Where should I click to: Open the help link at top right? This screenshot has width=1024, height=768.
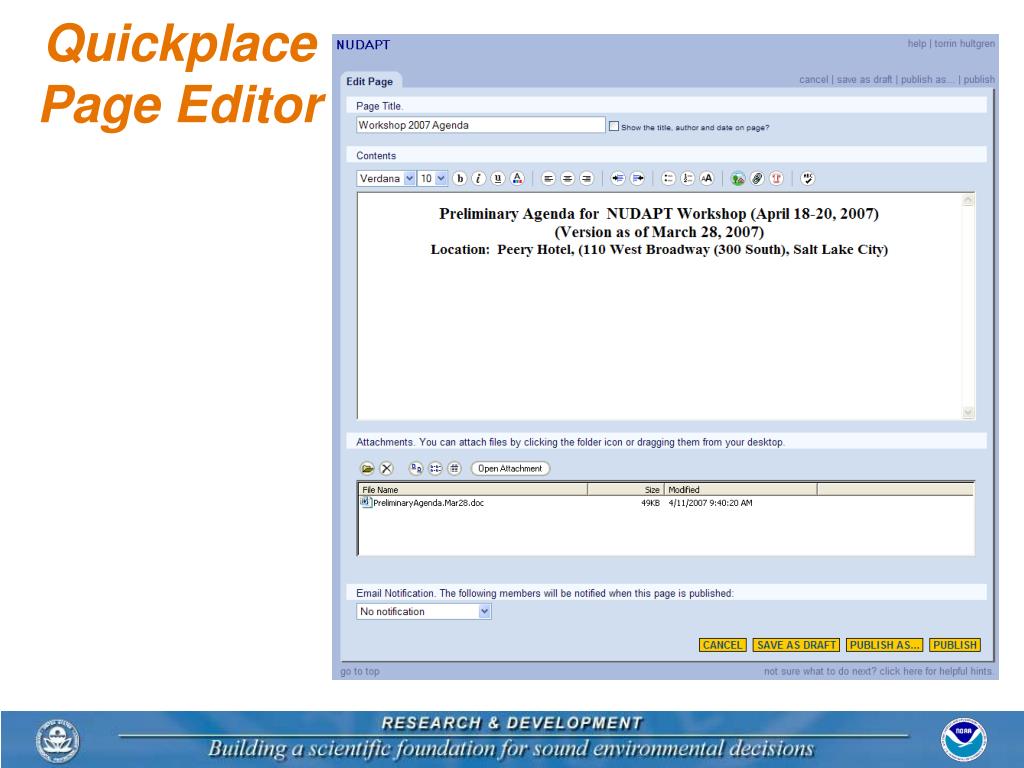[x=916, y=44]
